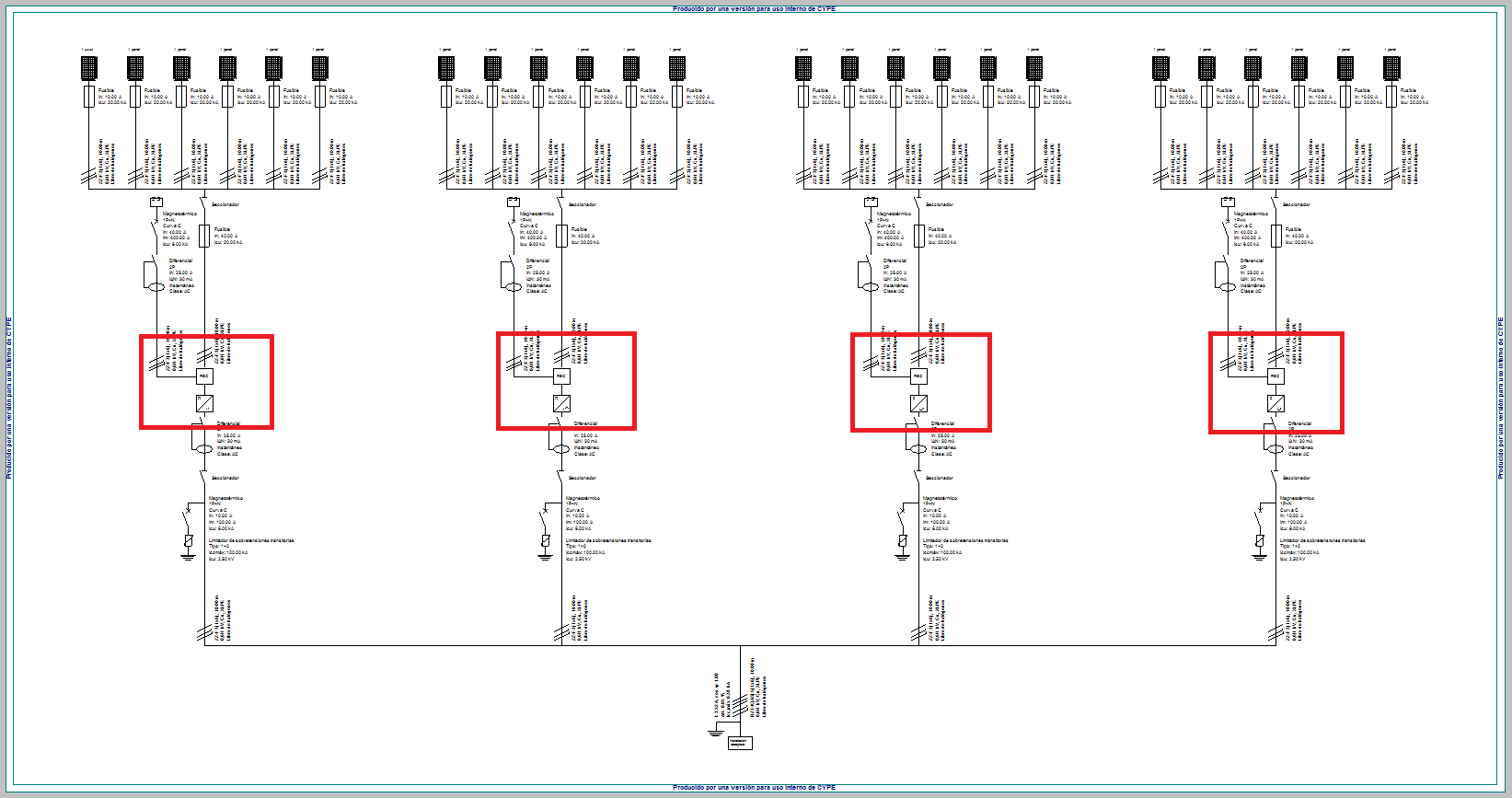The image size is (1512, 798).
Task: Click the REC box of the first branch
Action: pyautogui.click(x=204, y=376)
